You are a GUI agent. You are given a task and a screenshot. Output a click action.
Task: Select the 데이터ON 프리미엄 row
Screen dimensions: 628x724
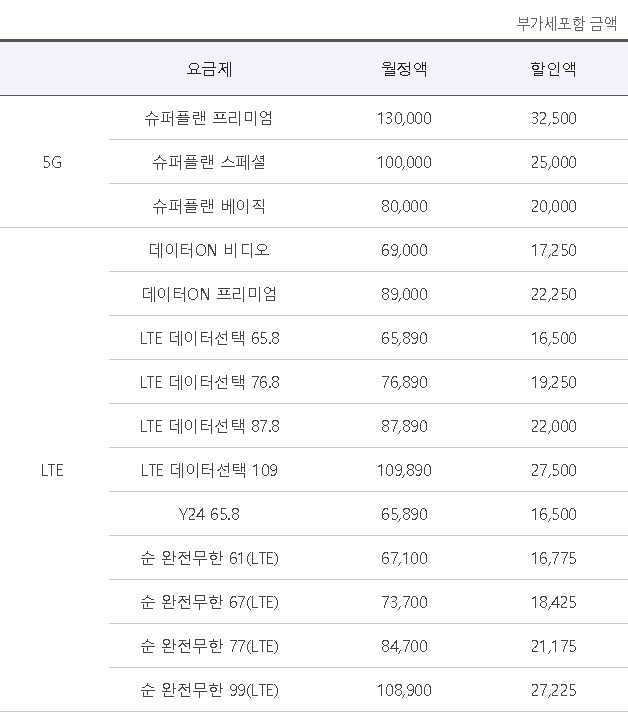(368, 294)
